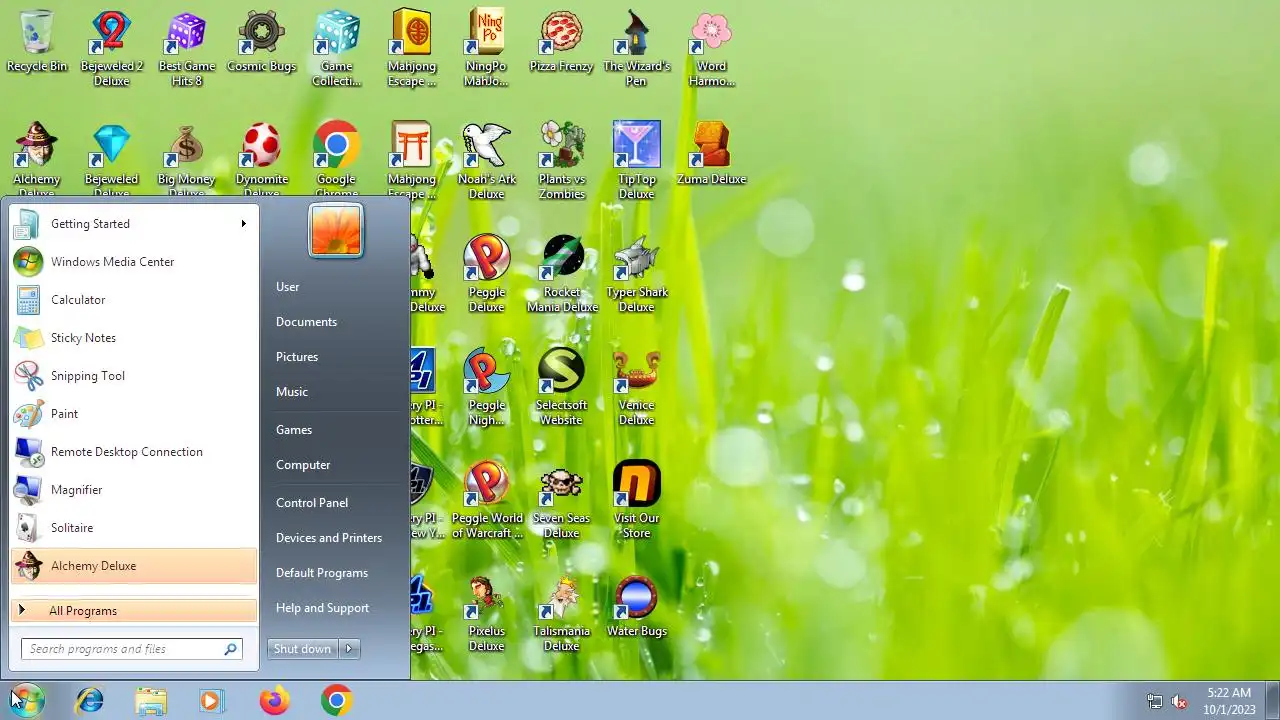This screenshot has height=720, width=1280.
Task: Launch Noah's Ark Deluxe shortcut
Action: click(x=487, y=161)
